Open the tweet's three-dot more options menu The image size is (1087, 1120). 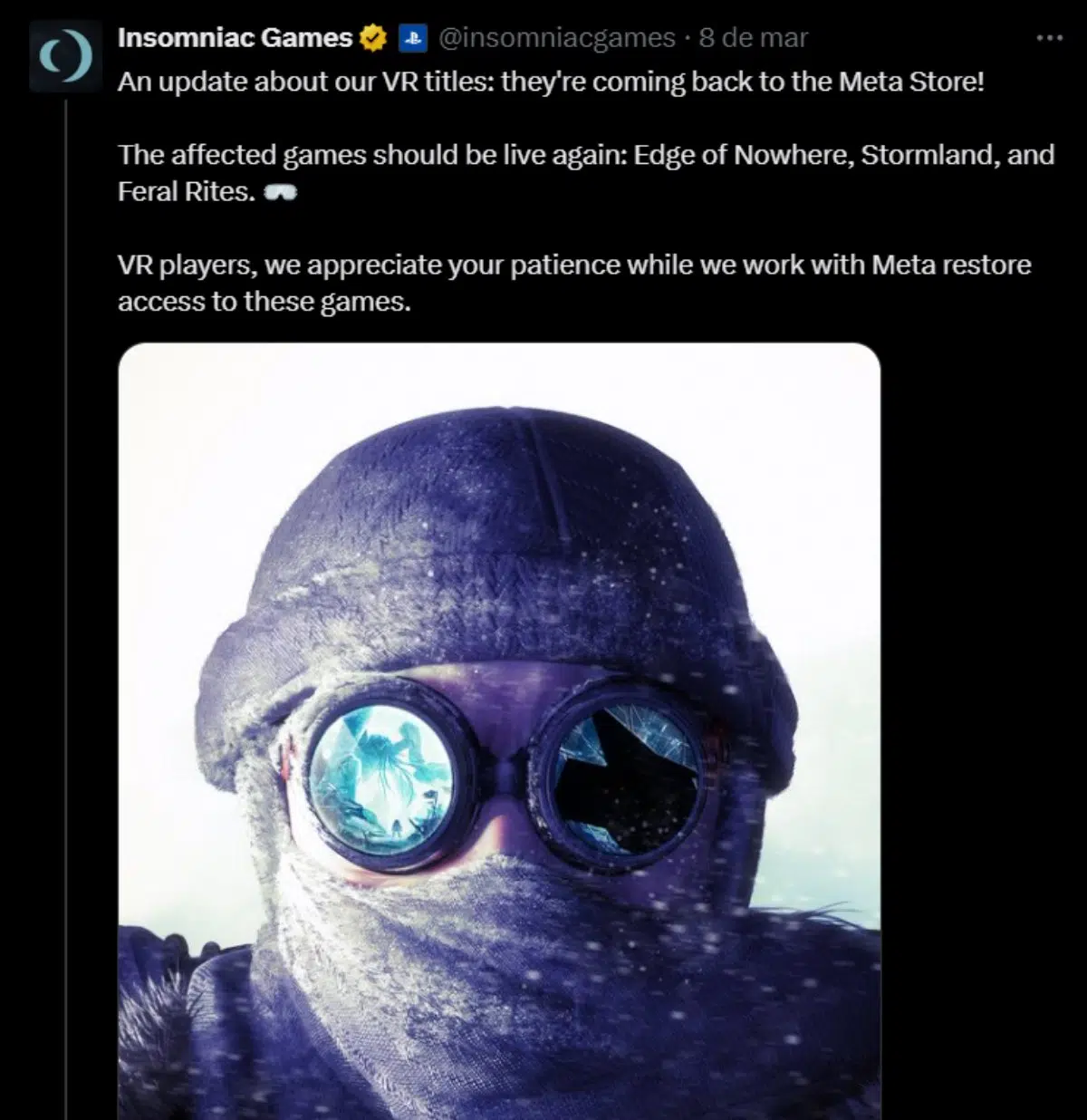coord(1049,38)
